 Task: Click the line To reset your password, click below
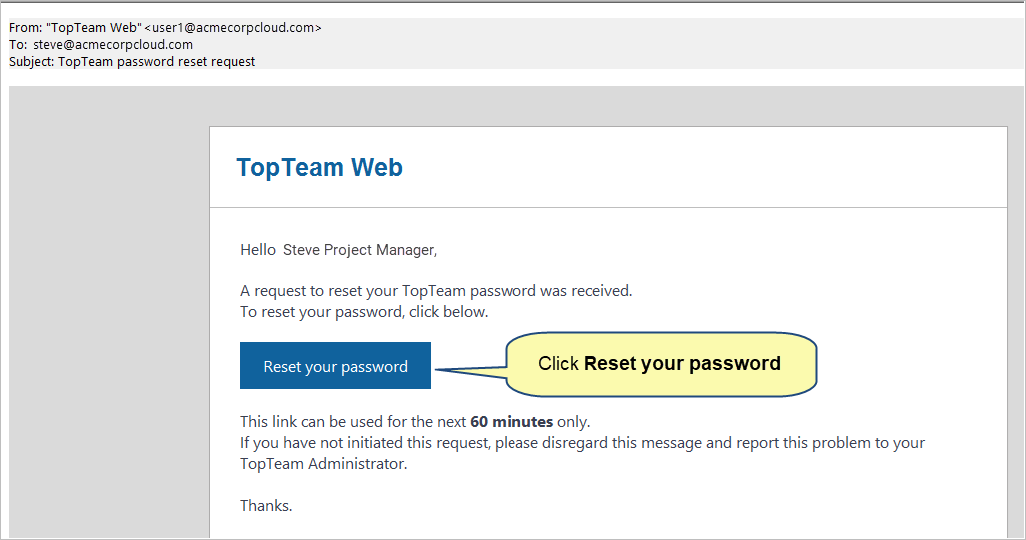364,312
